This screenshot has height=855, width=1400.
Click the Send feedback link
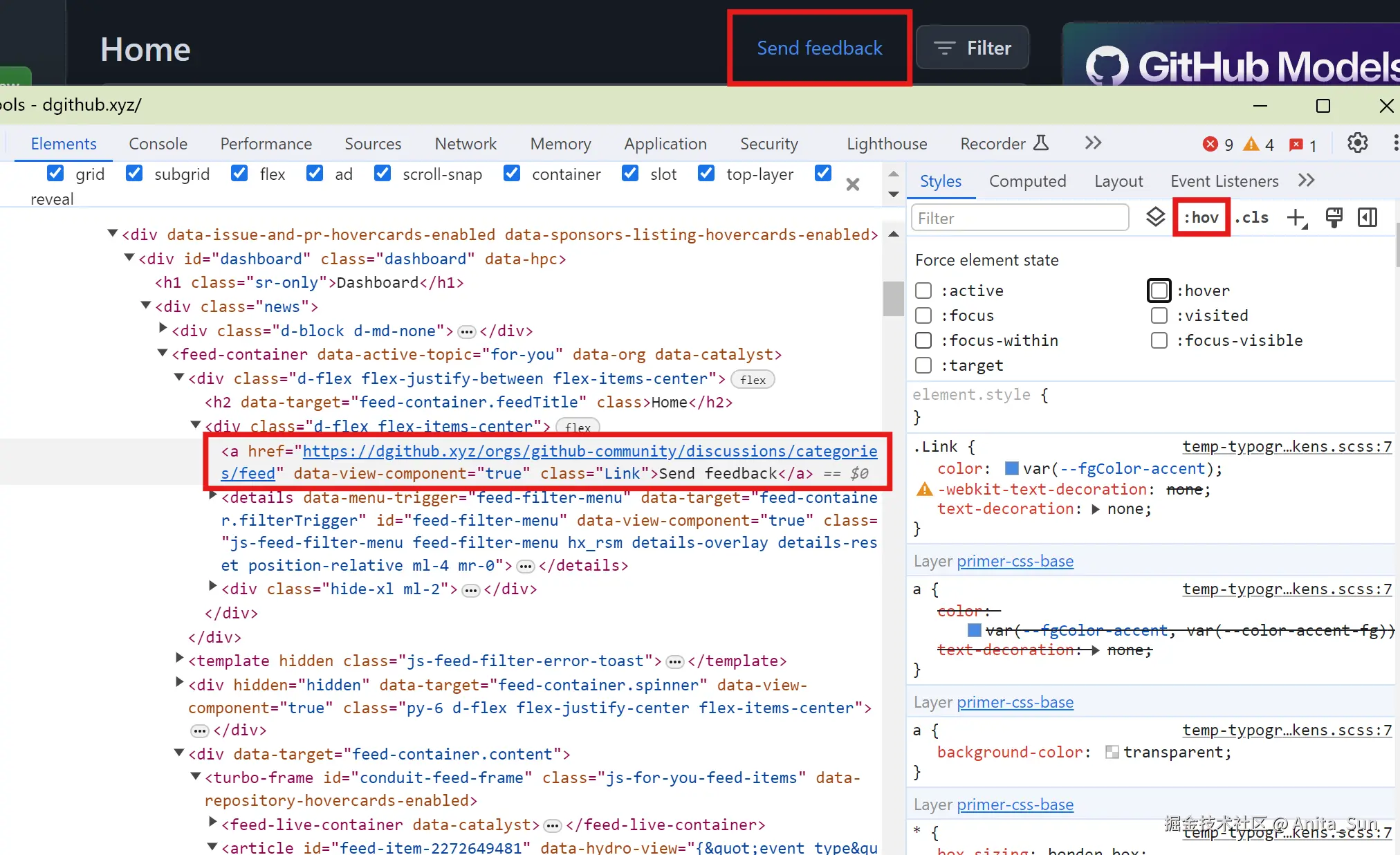tap(819, 48)
